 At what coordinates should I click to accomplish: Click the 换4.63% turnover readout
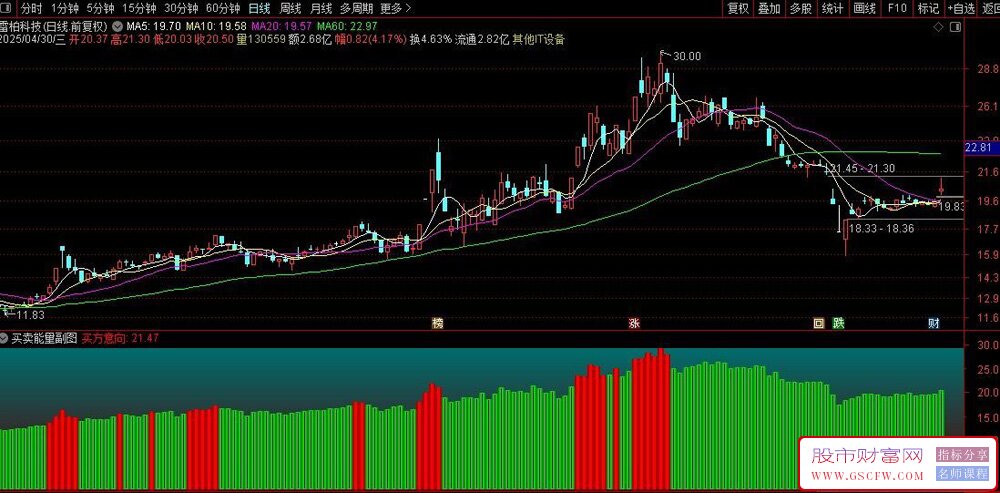click(430, 40)
